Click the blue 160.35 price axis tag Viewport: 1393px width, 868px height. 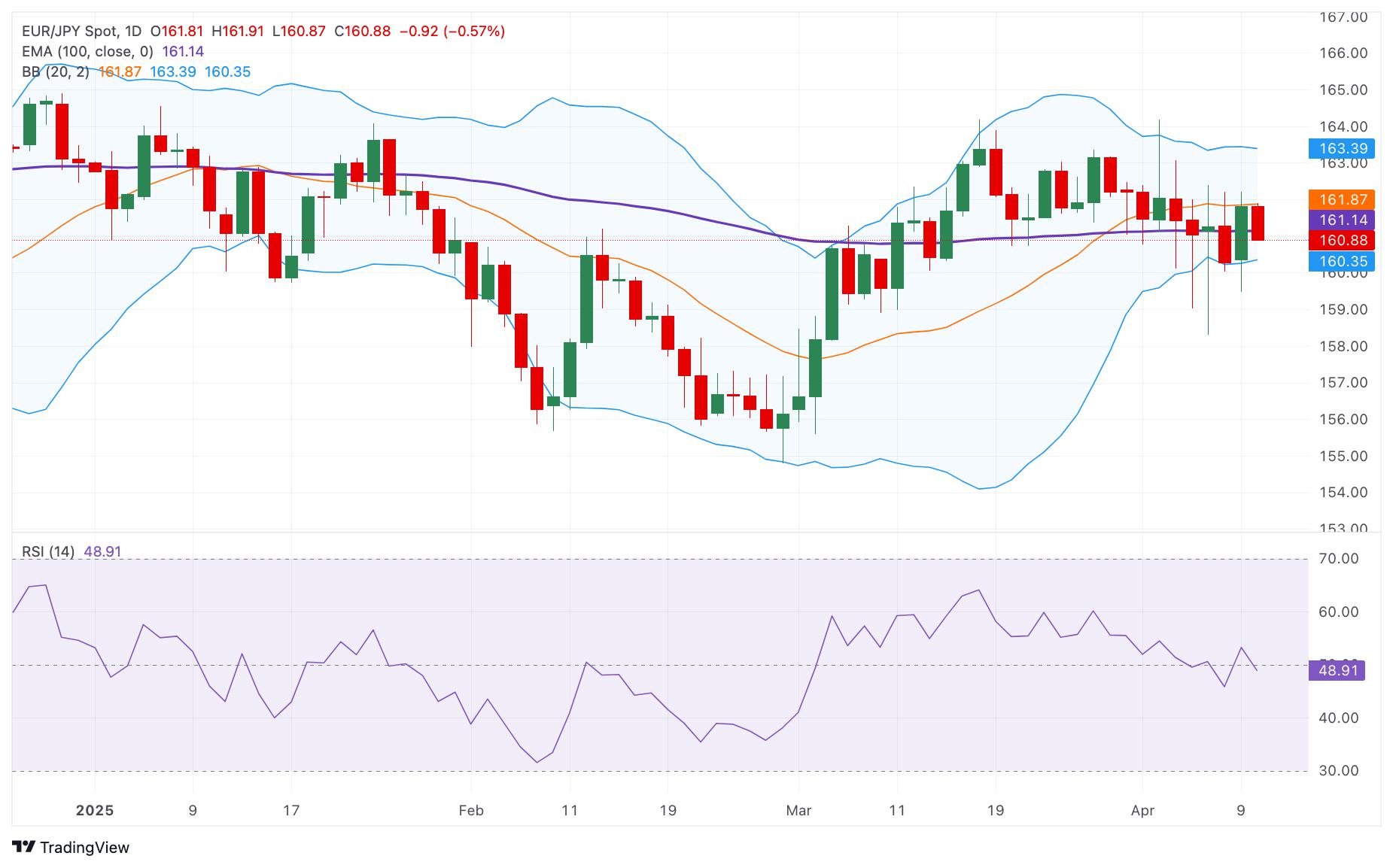coord(1342,261)
